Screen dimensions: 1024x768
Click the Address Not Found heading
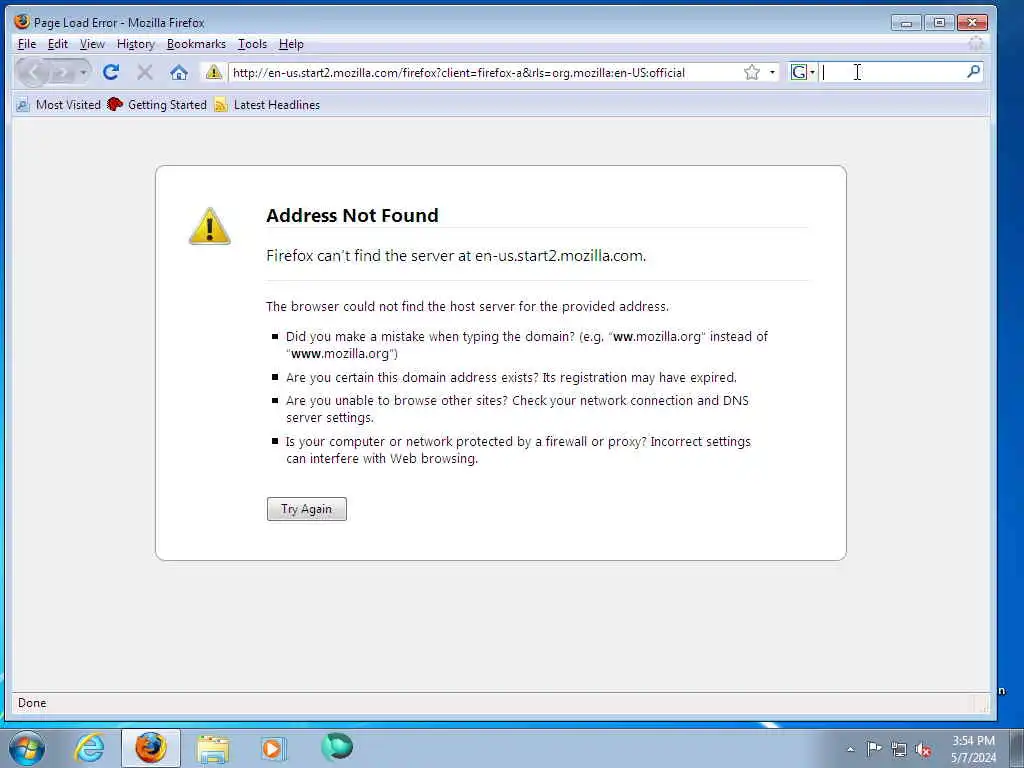(x=352, y=216)
